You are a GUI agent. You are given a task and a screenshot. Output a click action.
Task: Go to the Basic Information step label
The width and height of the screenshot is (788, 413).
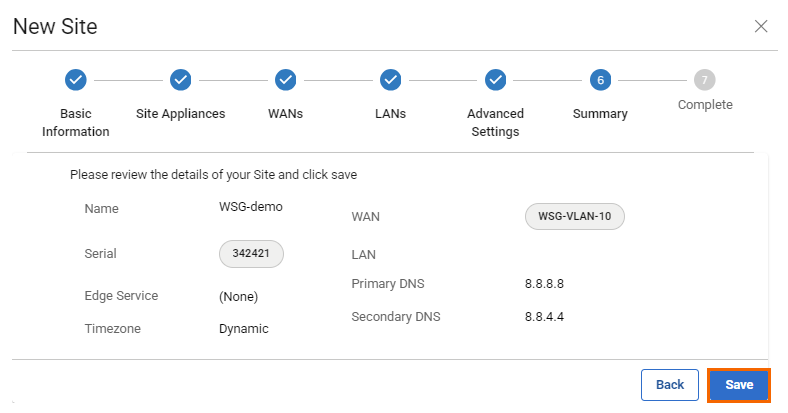75,122
